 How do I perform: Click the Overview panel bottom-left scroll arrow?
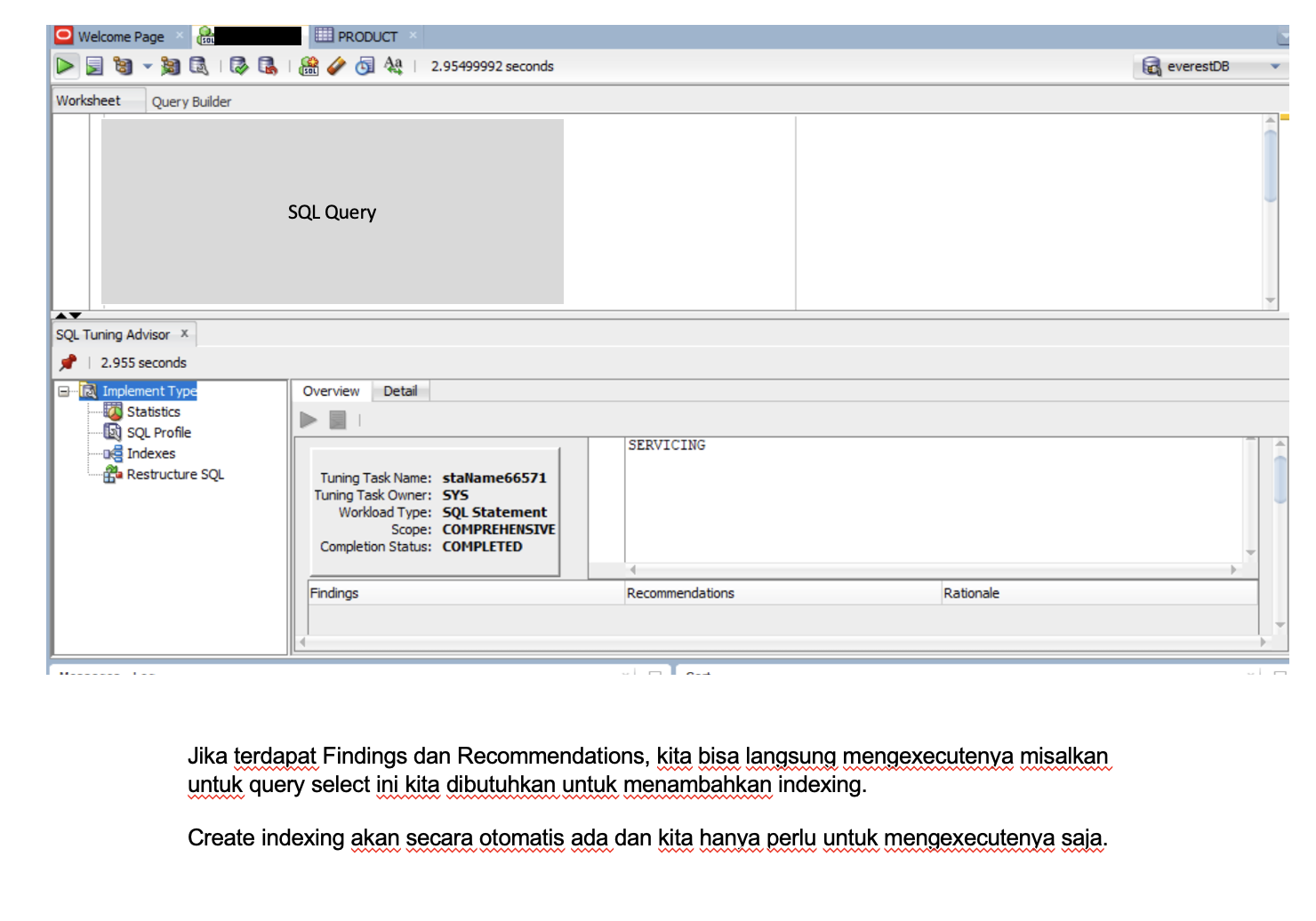tap(302, 642)
